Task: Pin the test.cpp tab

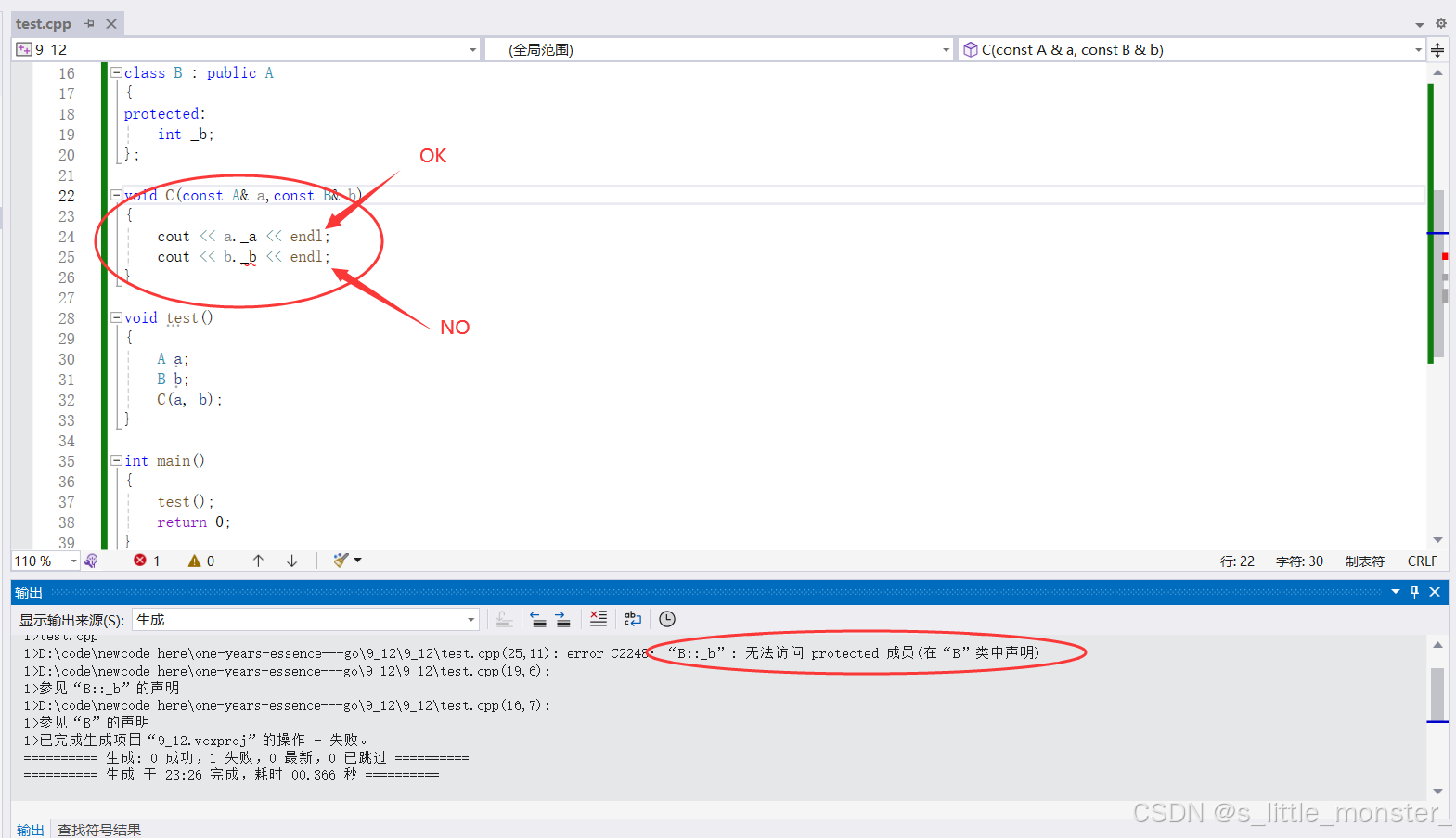Action: 90,24
